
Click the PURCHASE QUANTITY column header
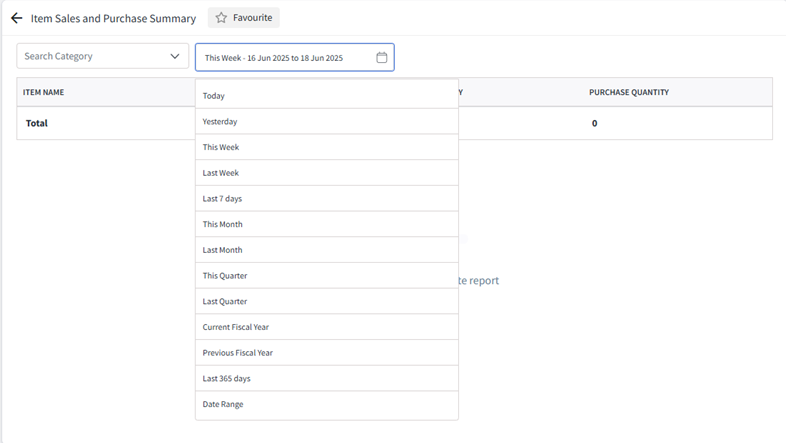point(629,92)
